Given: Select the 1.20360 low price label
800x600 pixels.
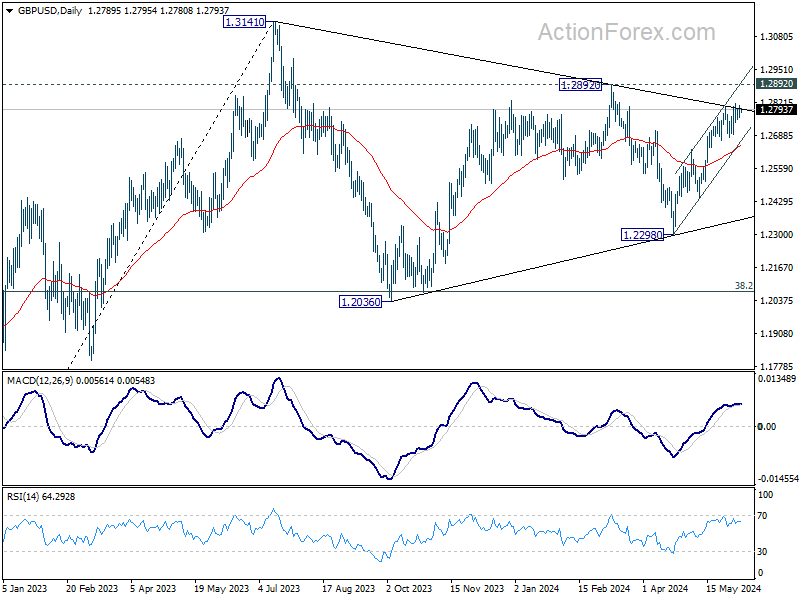Looking at the screenshot, I should (x=360, y=302).
